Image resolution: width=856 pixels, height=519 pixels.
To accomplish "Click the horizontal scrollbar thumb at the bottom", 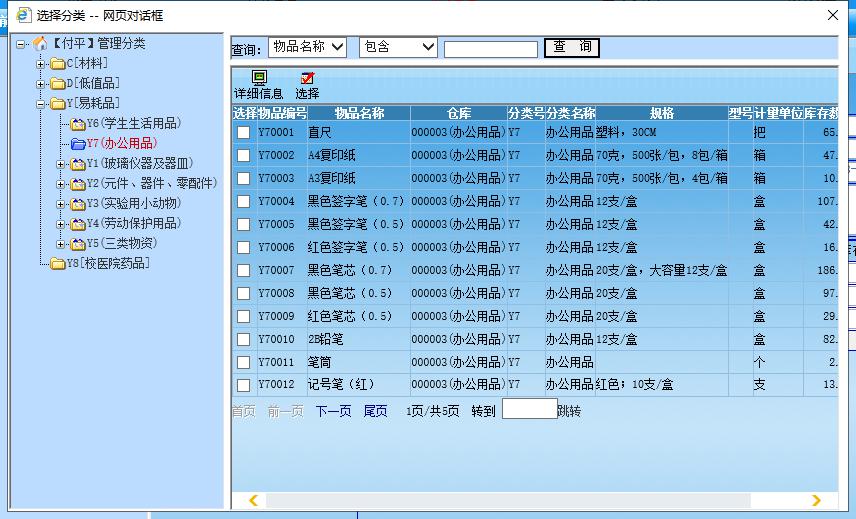I will [x=508, y=500].
